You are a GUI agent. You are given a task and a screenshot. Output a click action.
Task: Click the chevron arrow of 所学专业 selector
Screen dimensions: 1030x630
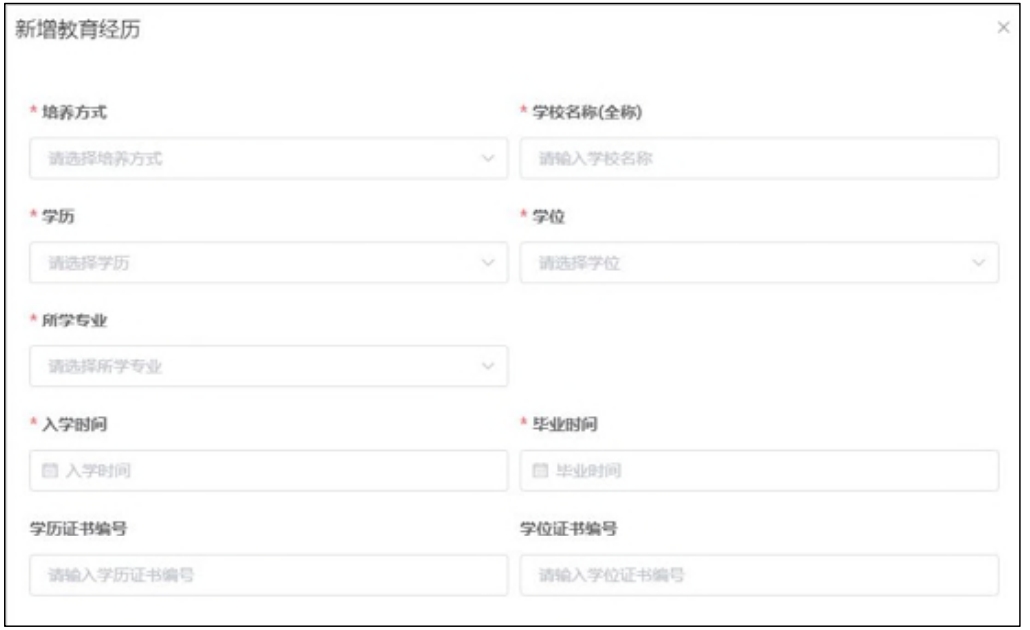(488, 367)
